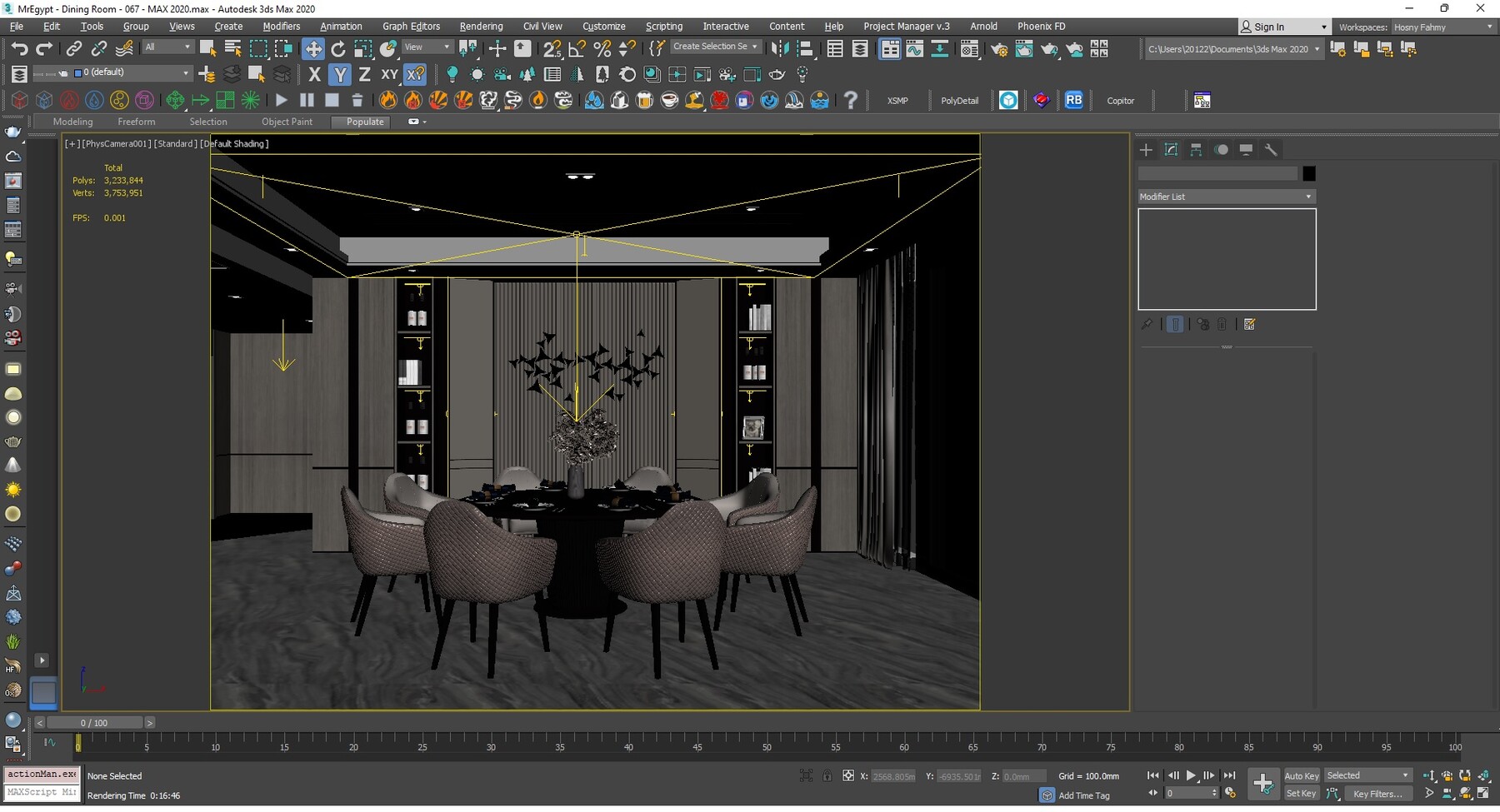Select the Select and Rotate tool
1500x812 pixels.
[x=338, y=48]
